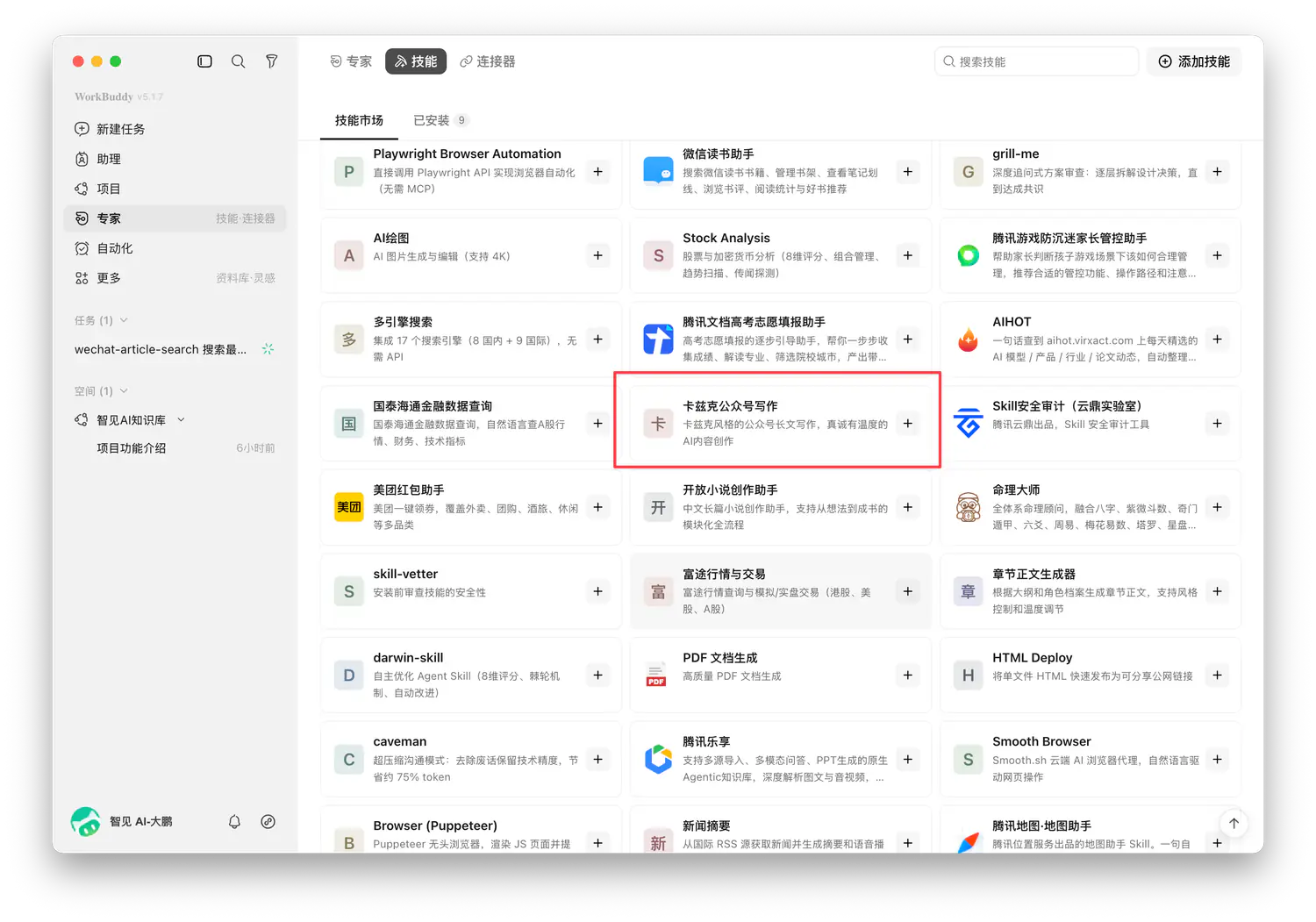This screenshot has width=1316, height=922.
Task: Create a 新建任务 from sidebar
Action: click(175, 129)
